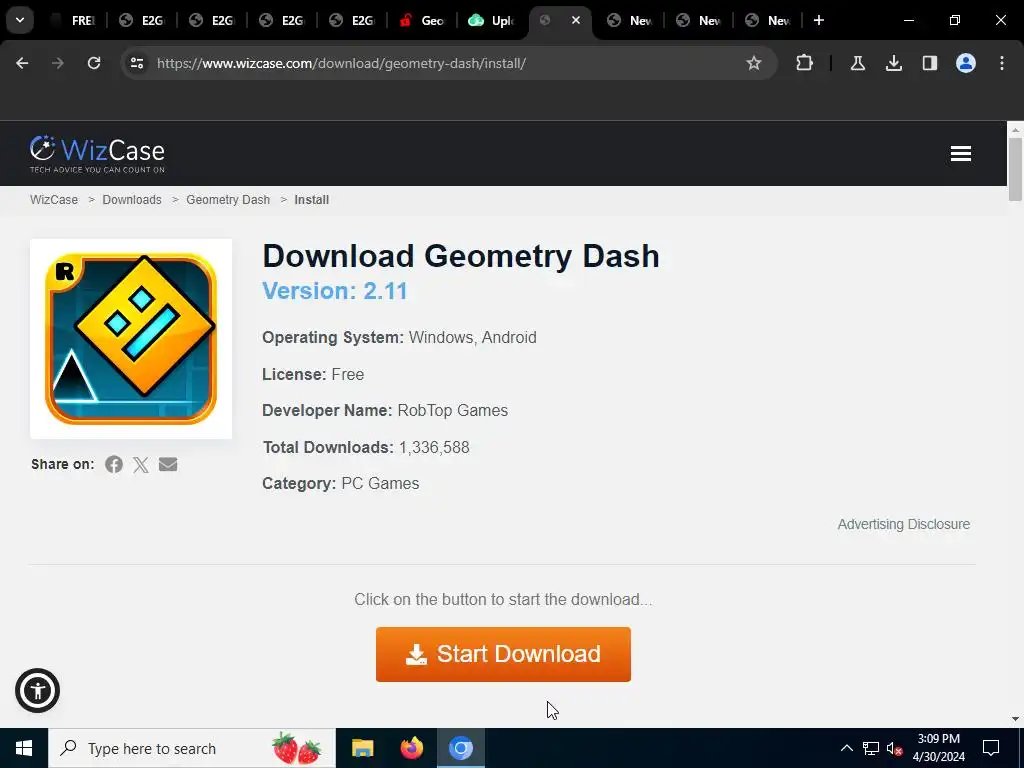Screen dimensions: 1024x768
Task: Click the Chrome taskbar icon
Action: pyautogui.click(x=460, y=748)
